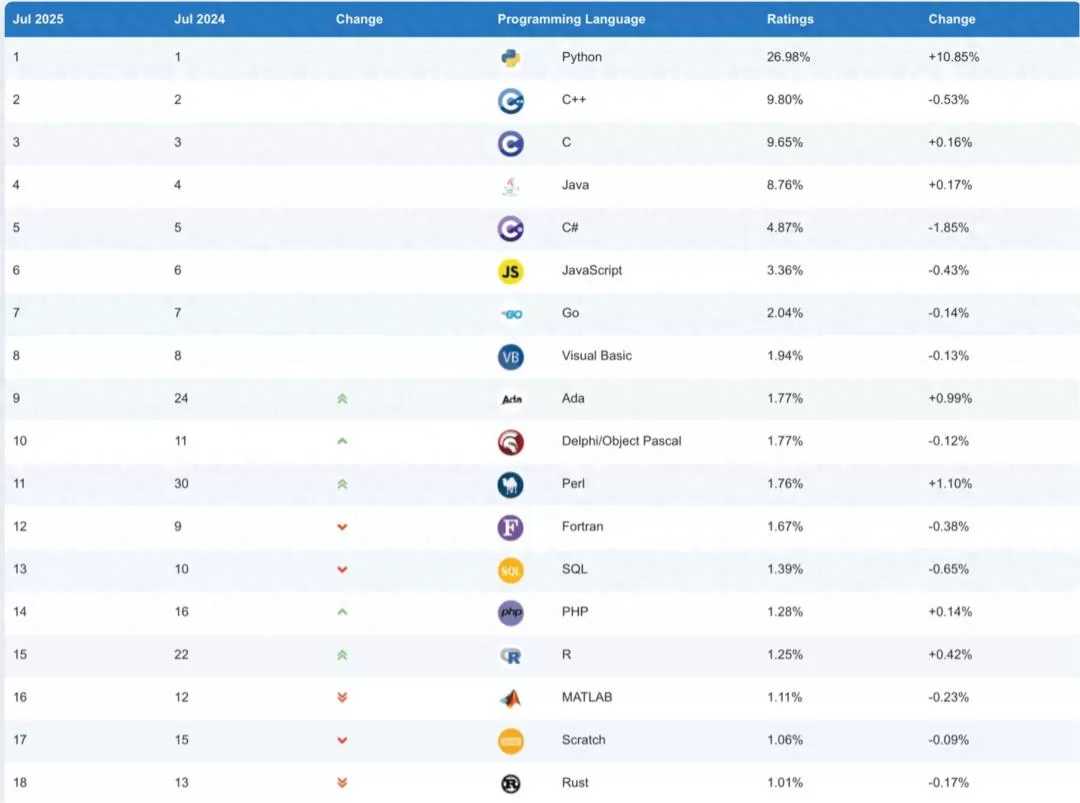This screenshot has width=1080, height=803.
Task: Click the double up arrow for Ada
Action: 342,399
